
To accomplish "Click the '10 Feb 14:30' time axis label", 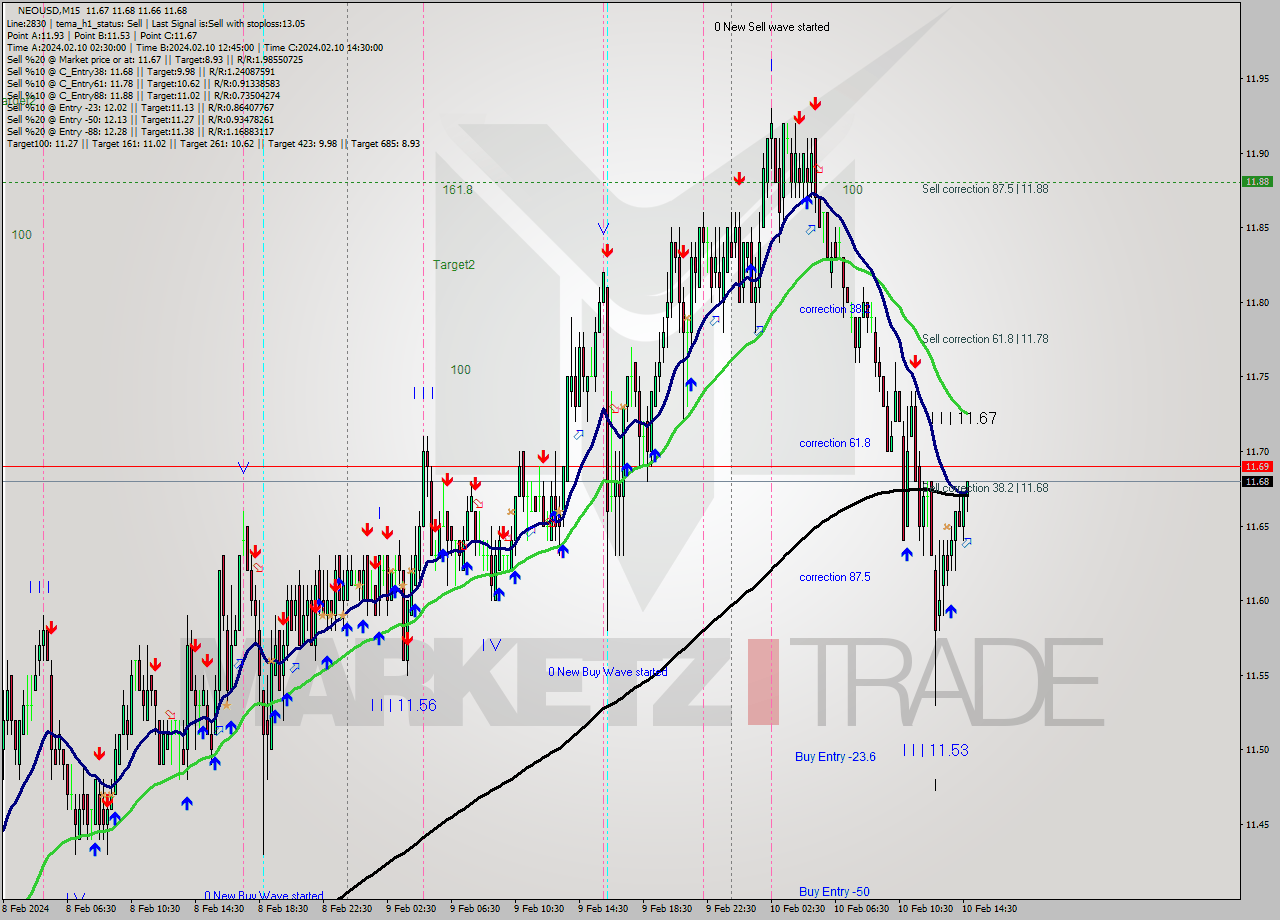I will tap(989, 909).
